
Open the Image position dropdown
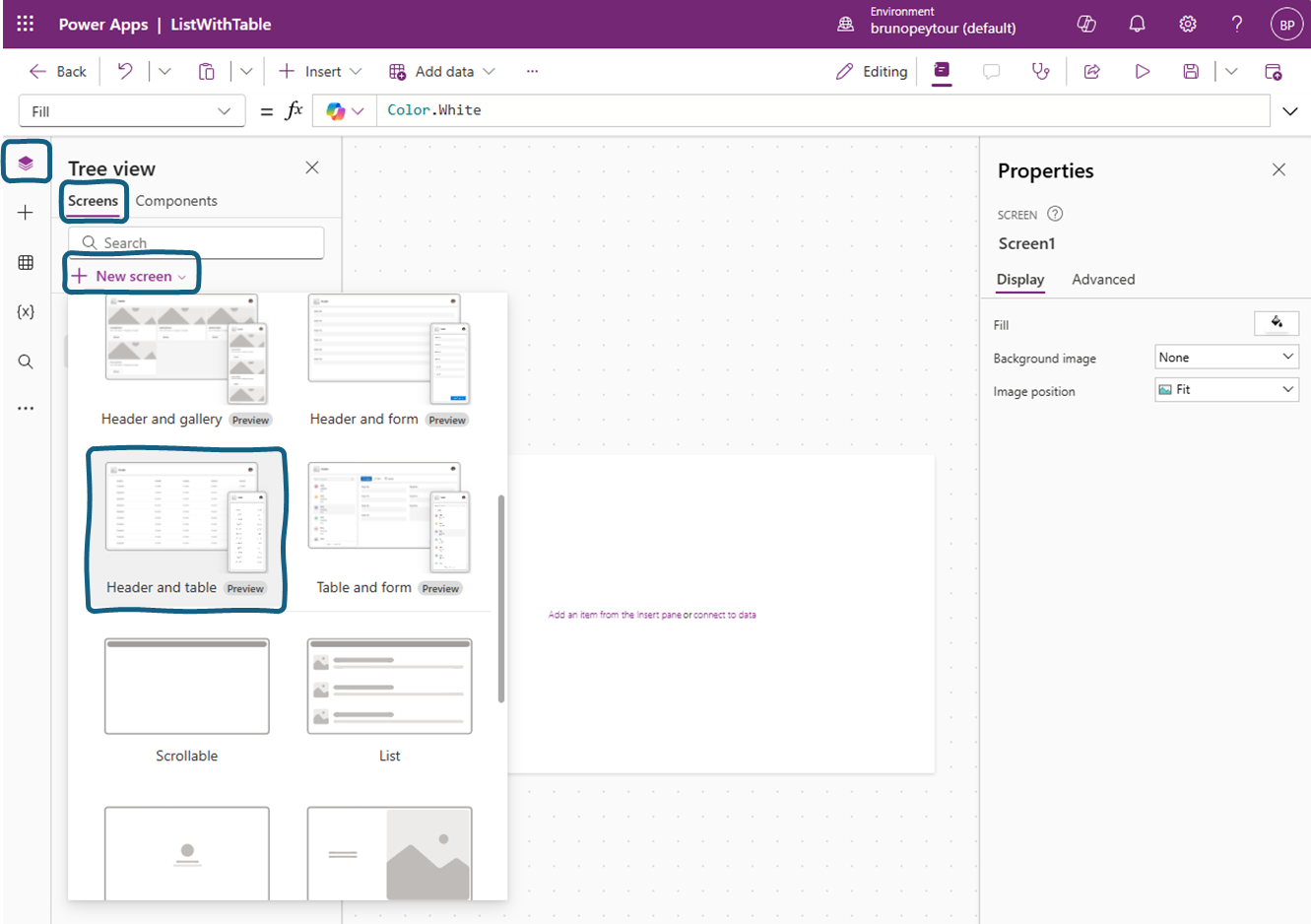[1225, 390]
